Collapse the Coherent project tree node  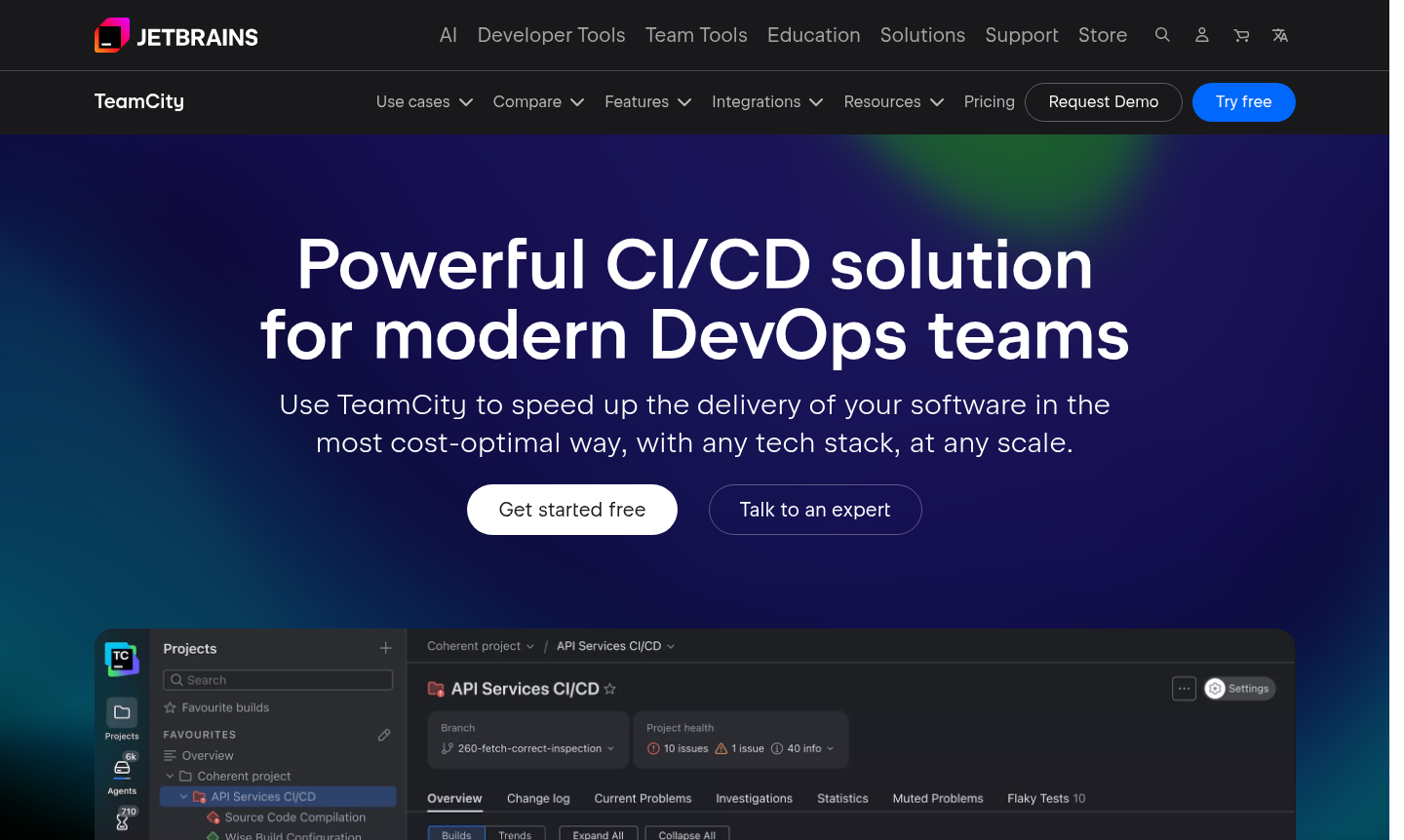(171, 776)
